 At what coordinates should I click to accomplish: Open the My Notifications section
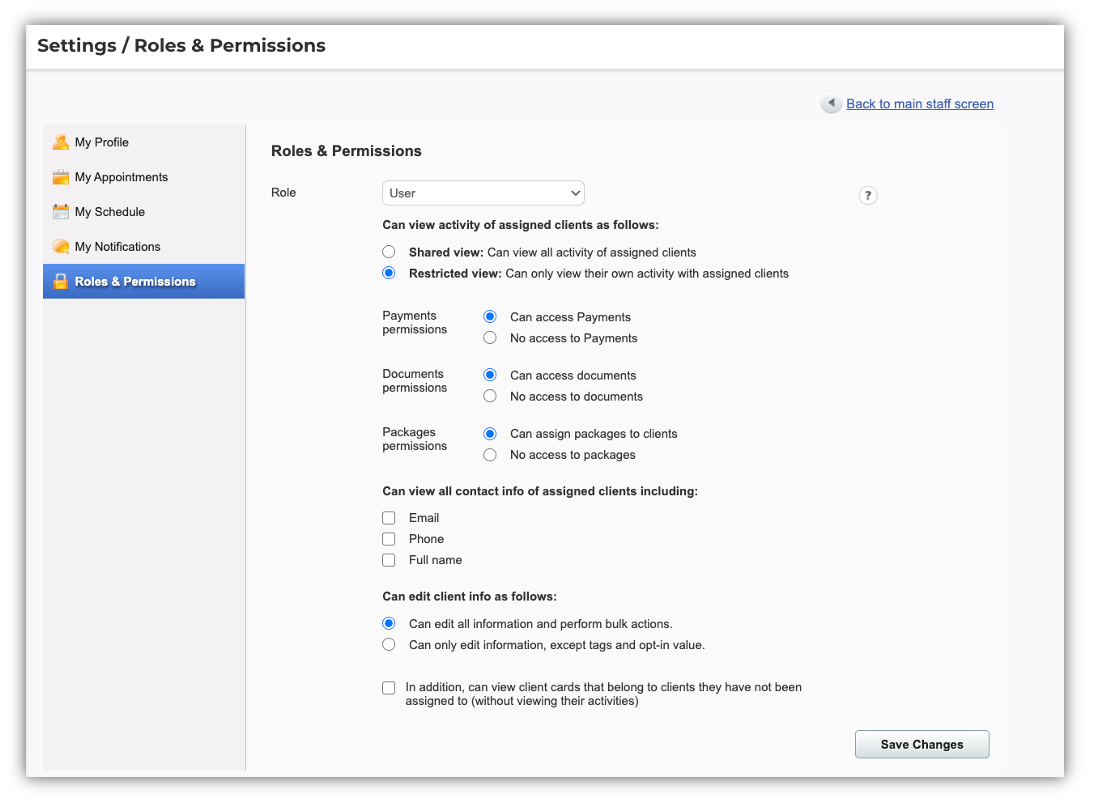click(117, 246)
